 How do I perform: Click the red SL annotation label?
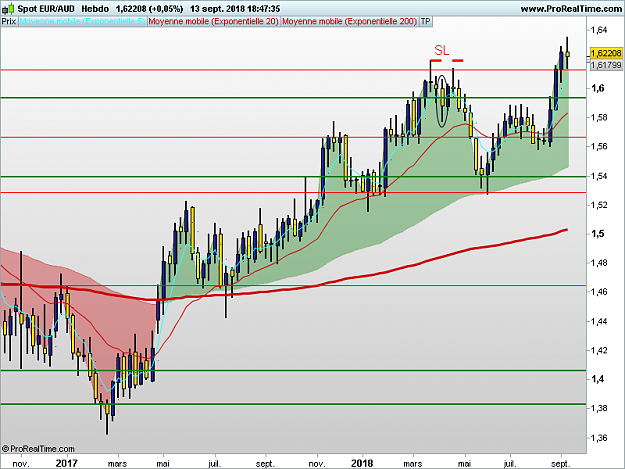(x=441, y=51)
